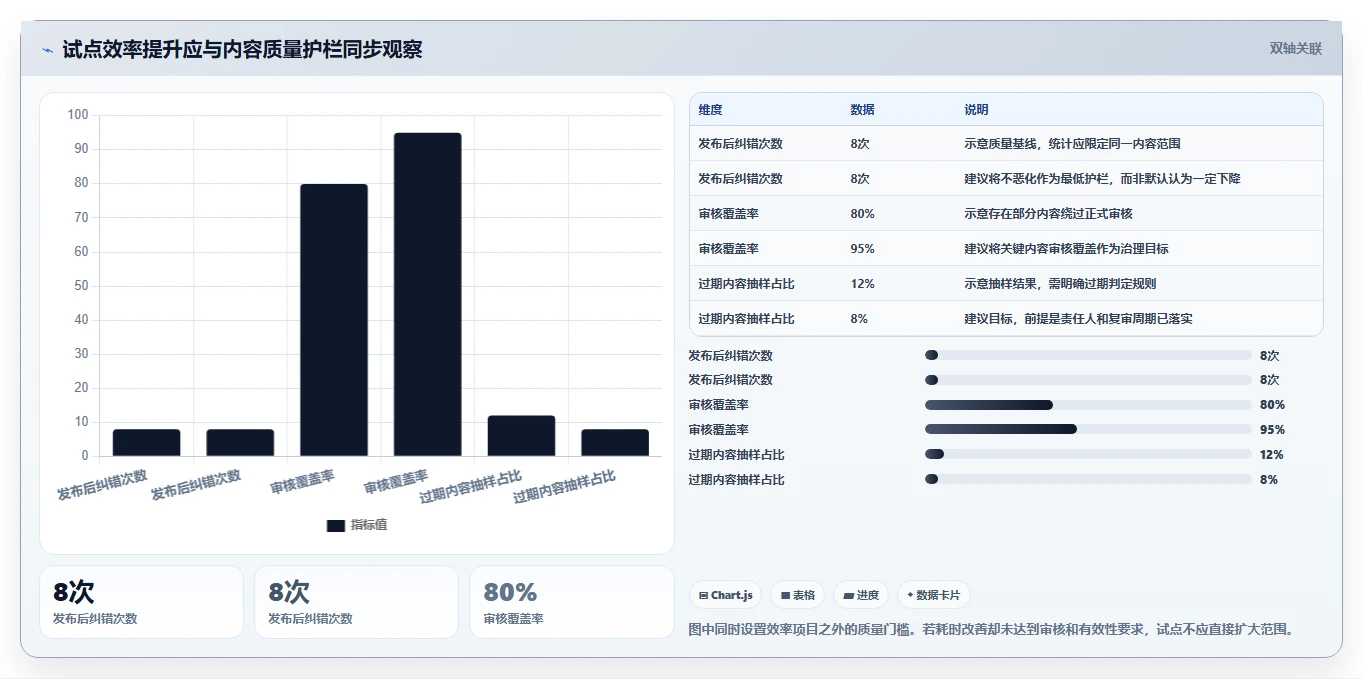Click the 说明 table column header

(x=976, y=110)
